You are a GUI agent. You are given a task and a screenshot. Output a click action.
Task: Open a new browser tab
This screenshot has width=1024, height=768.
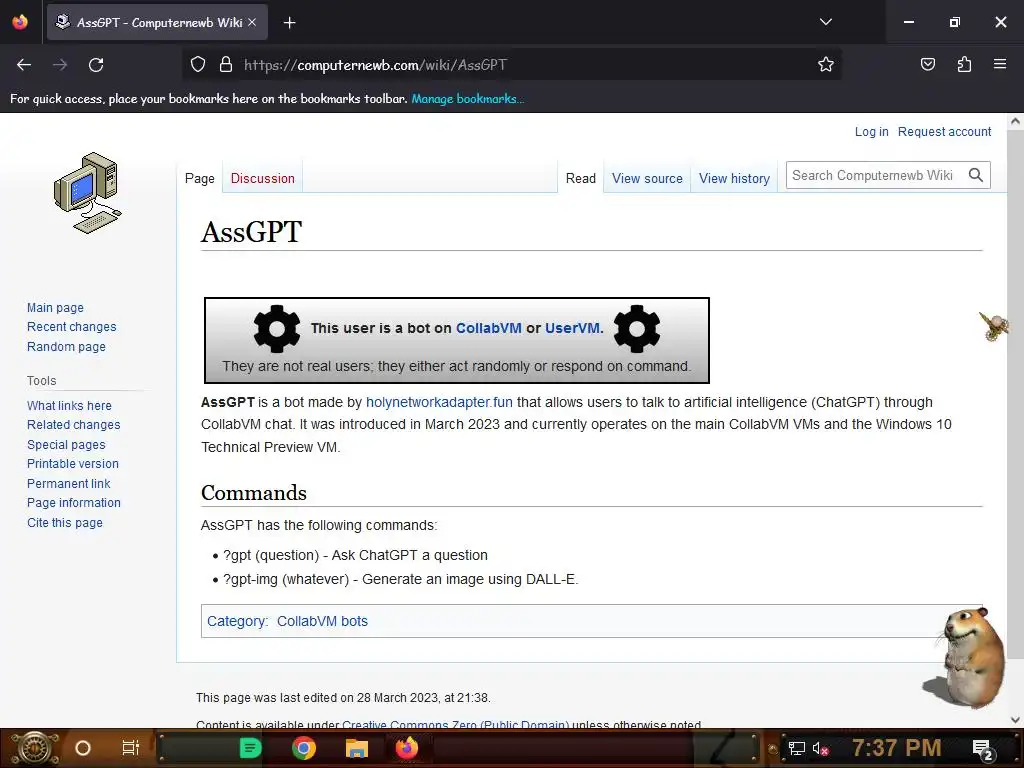tap(289, 23)
